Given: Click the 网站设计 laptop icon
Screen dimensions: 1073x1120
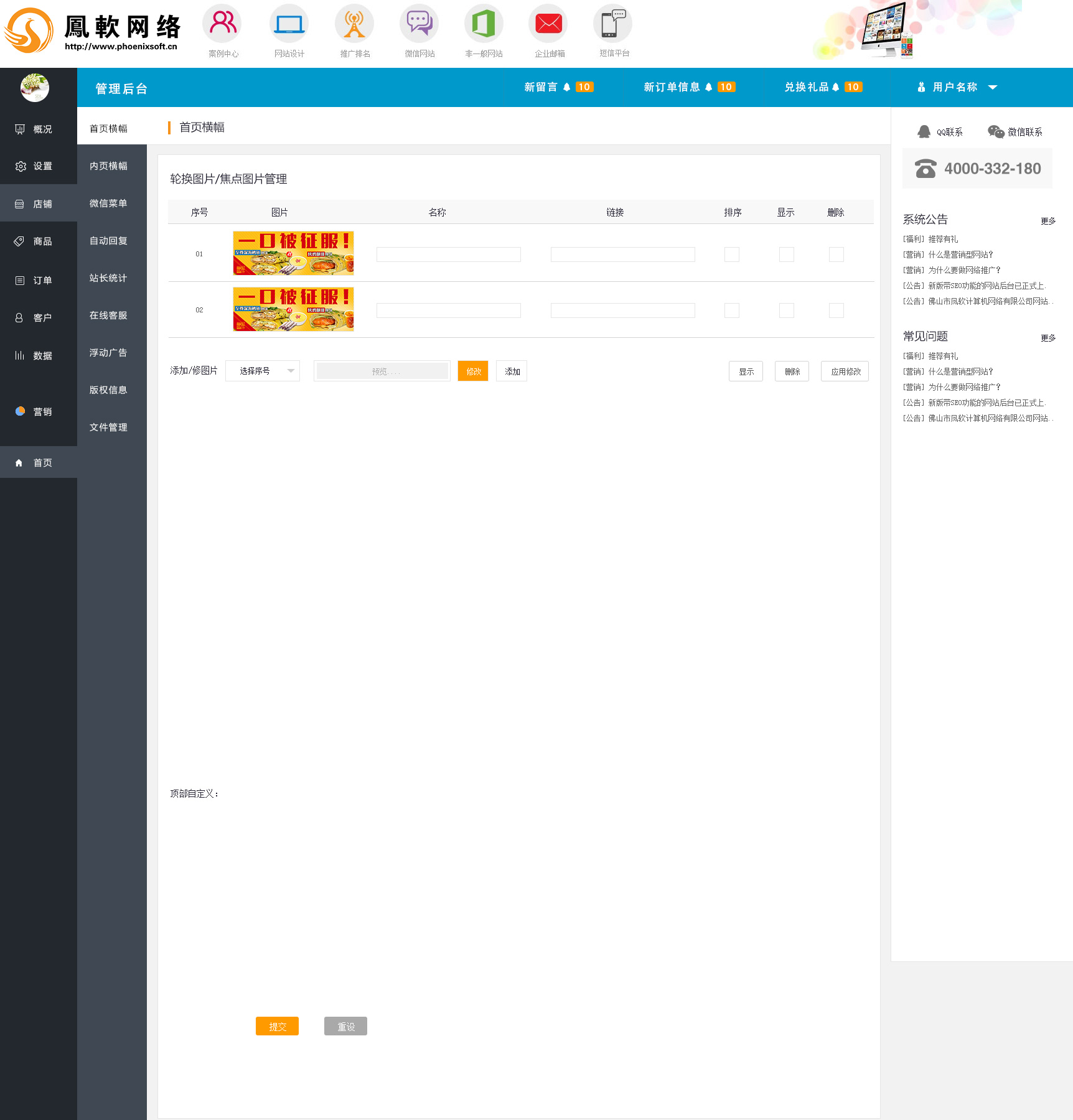Looking at the screenshot, I should (x=289, y=24).
